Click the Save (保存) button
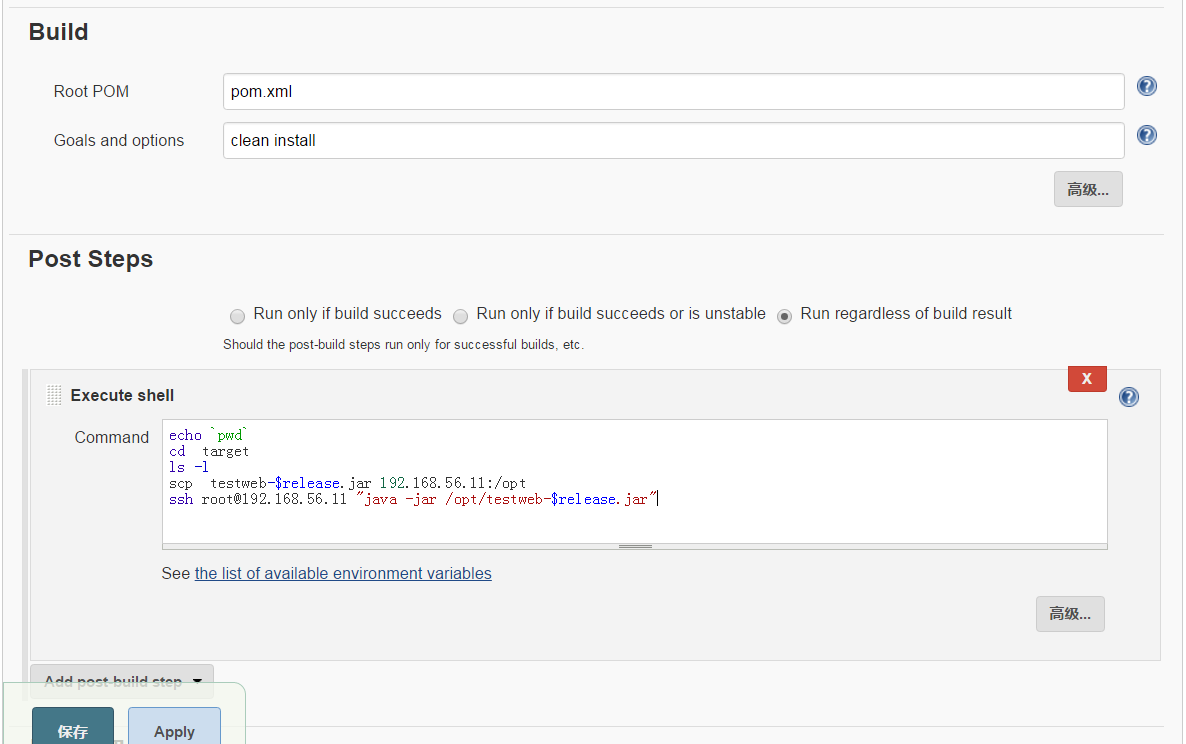 click(73, 730)
